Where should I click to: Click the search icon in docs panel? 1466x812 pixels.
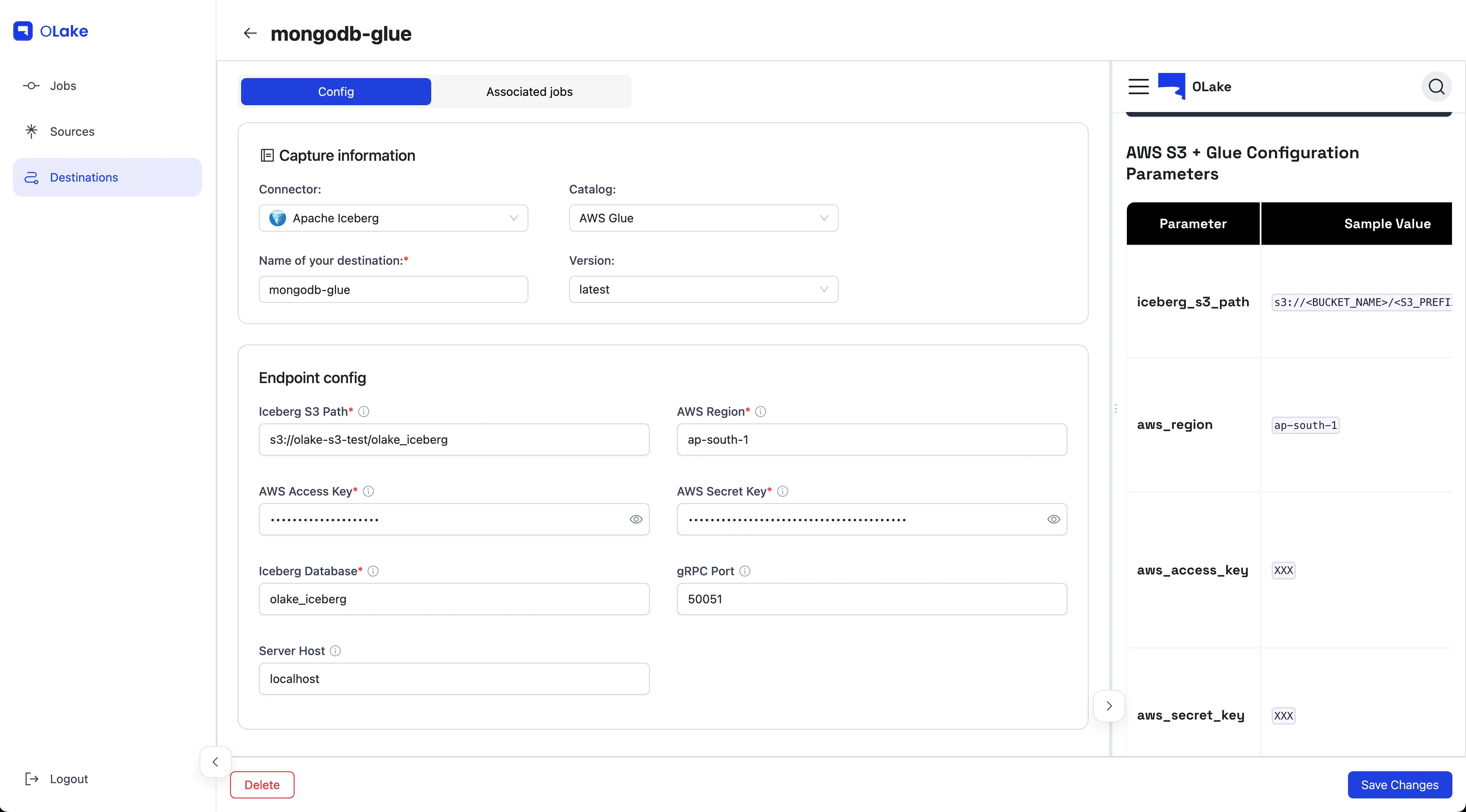[x=1436, y=87]
